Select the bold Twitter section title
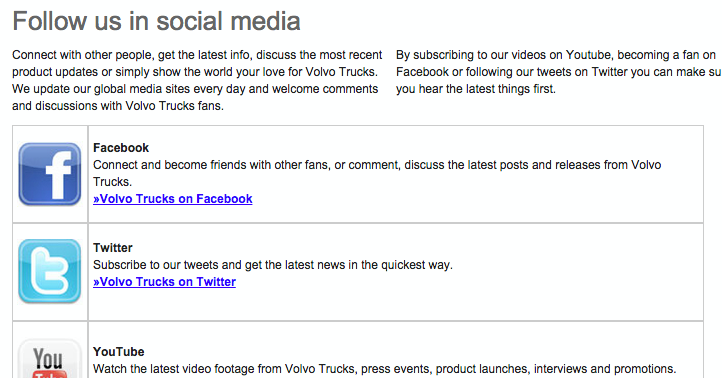The image size is (722, 378). coord(113,248)
